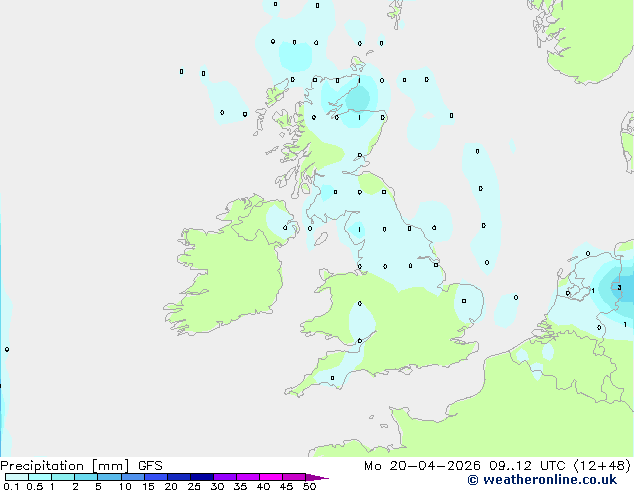Pick the 45–50 mm legend swatch
Screen dimensions: 634x490
(294, 477)
